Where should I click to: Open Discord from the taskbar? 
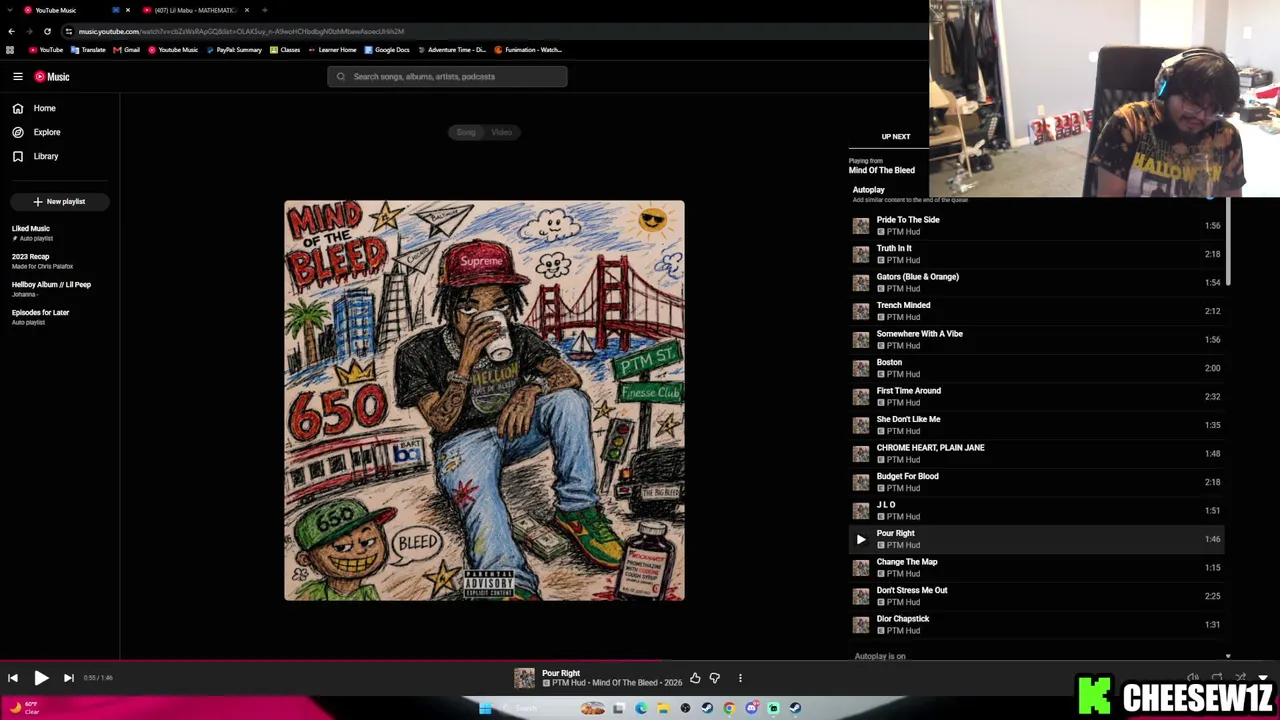click(x=751, y=709)
